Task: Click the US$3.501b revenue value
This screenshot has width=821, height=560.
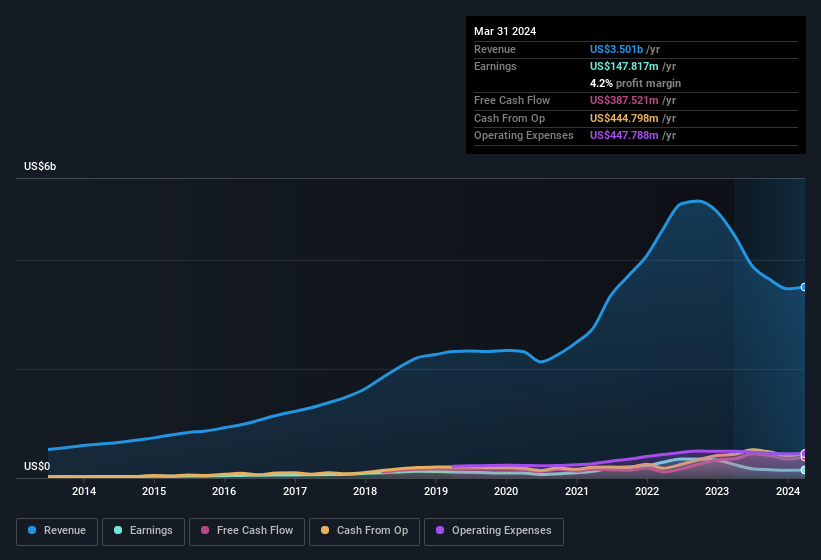Action: (x=616, y=49)
